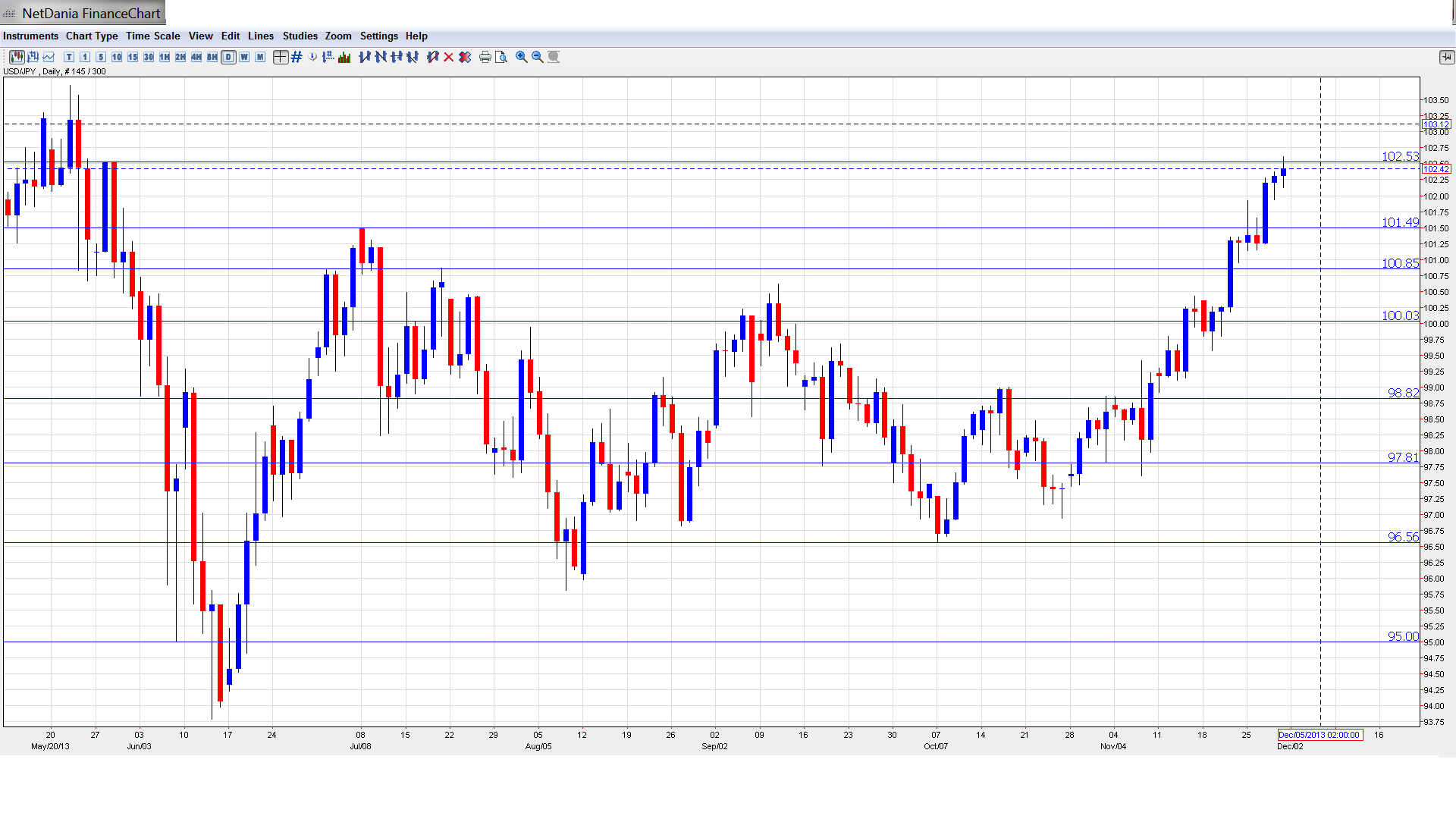Select the candlestick chart type icon

click(x=17, y=57)
